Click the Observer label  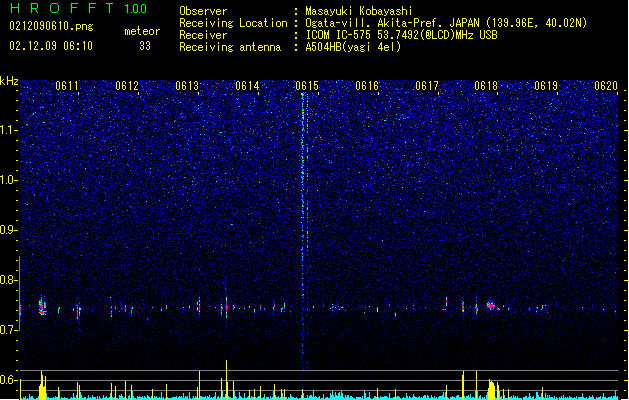203,11
